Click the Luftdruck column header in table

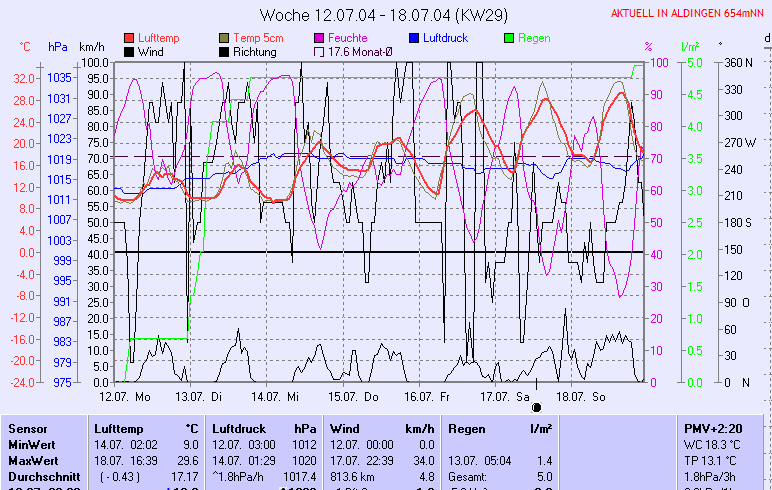coord(237,428)
